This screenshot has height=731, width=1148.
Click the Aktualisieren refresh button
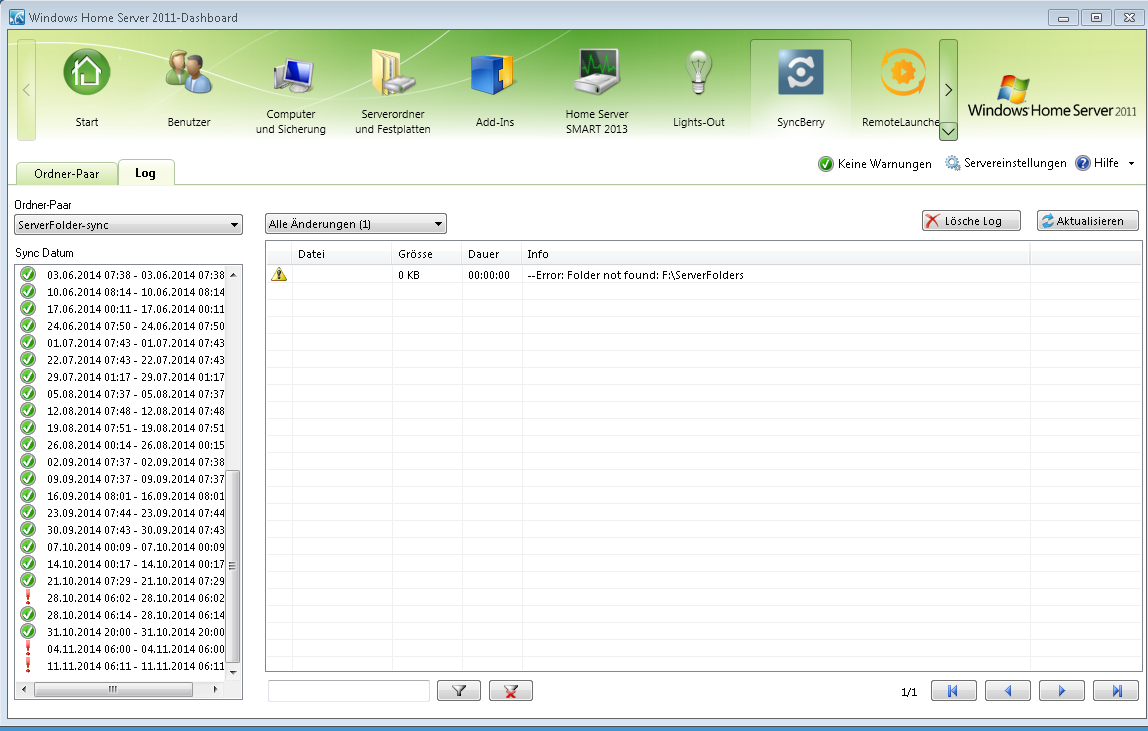1087,221
